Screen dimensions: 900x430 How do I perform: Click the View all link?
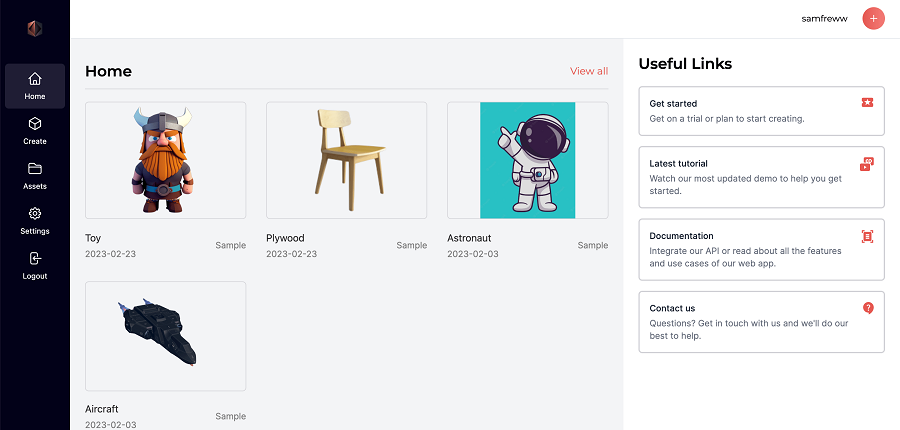588,71
